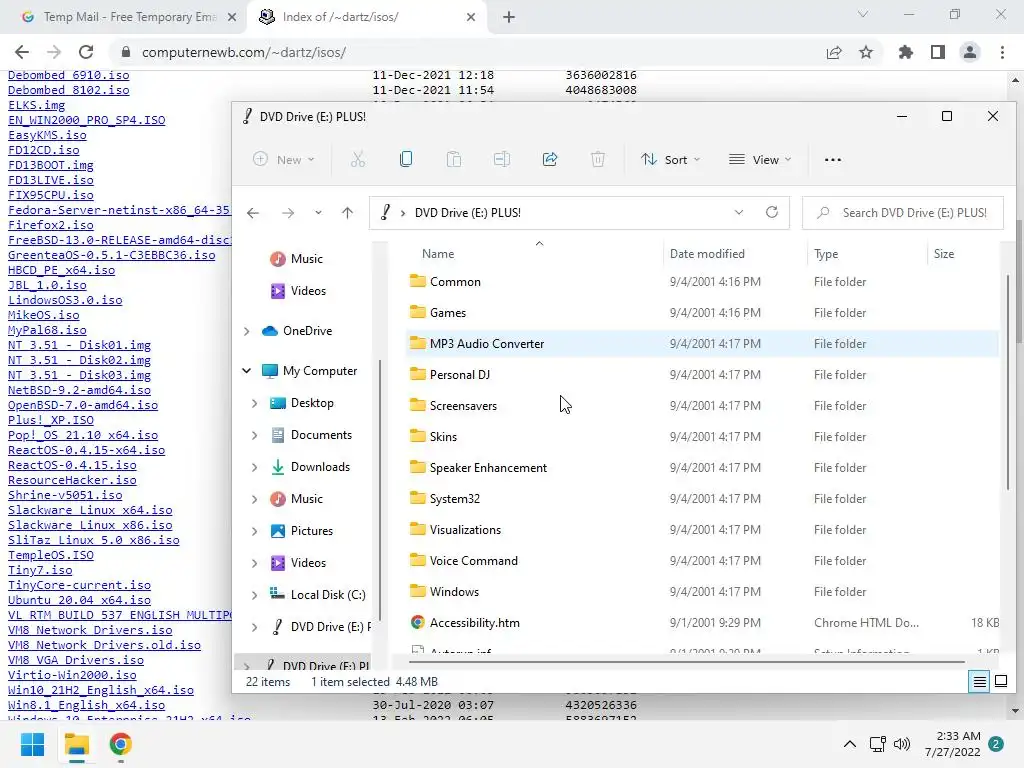Viewport: 1024px width, 768px height.
Task: Open the See more ellipsis menu
Action: click(833, 159)
